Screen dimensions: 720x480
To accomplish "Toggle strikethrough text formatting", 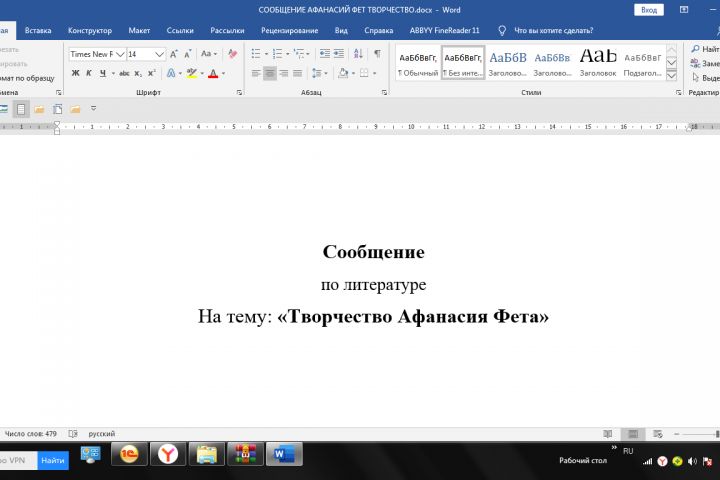I will 124,73.
